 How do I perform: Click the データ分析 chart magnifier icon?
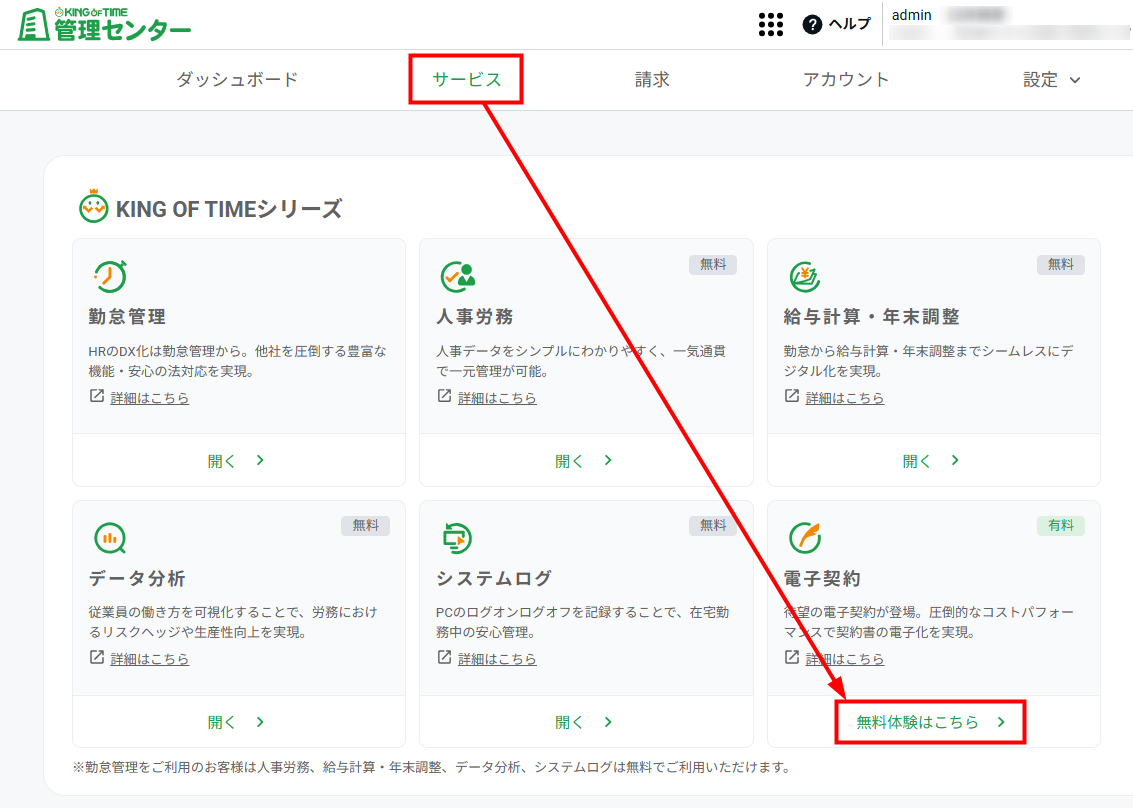click(110, 538)
